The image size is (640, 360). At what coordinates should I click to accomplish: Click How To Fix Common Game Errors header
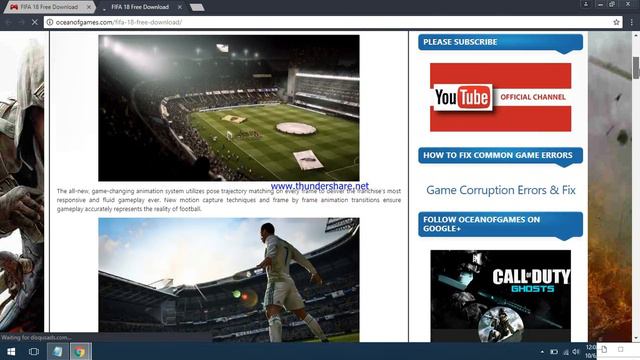500,155
